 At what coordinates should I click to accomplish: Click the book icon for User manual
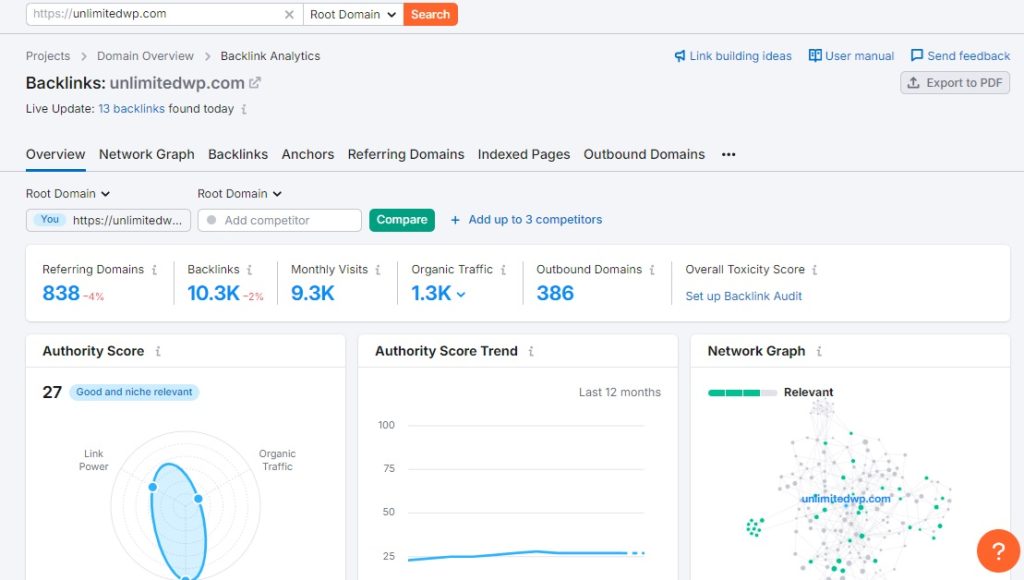pos(815,56)
